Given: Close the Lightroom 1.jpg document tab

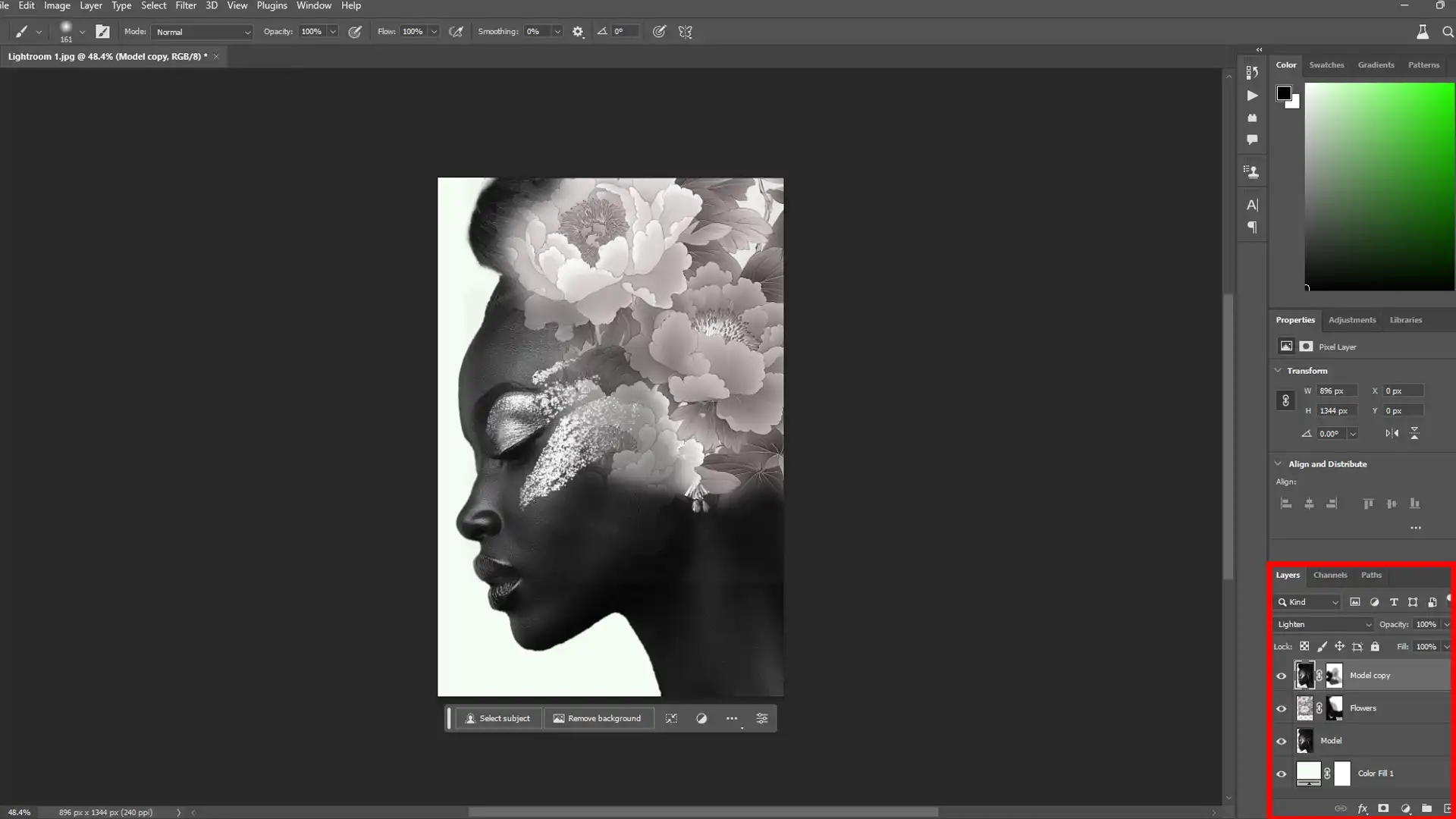Looking at the screenshot, I should coord(216,56).
